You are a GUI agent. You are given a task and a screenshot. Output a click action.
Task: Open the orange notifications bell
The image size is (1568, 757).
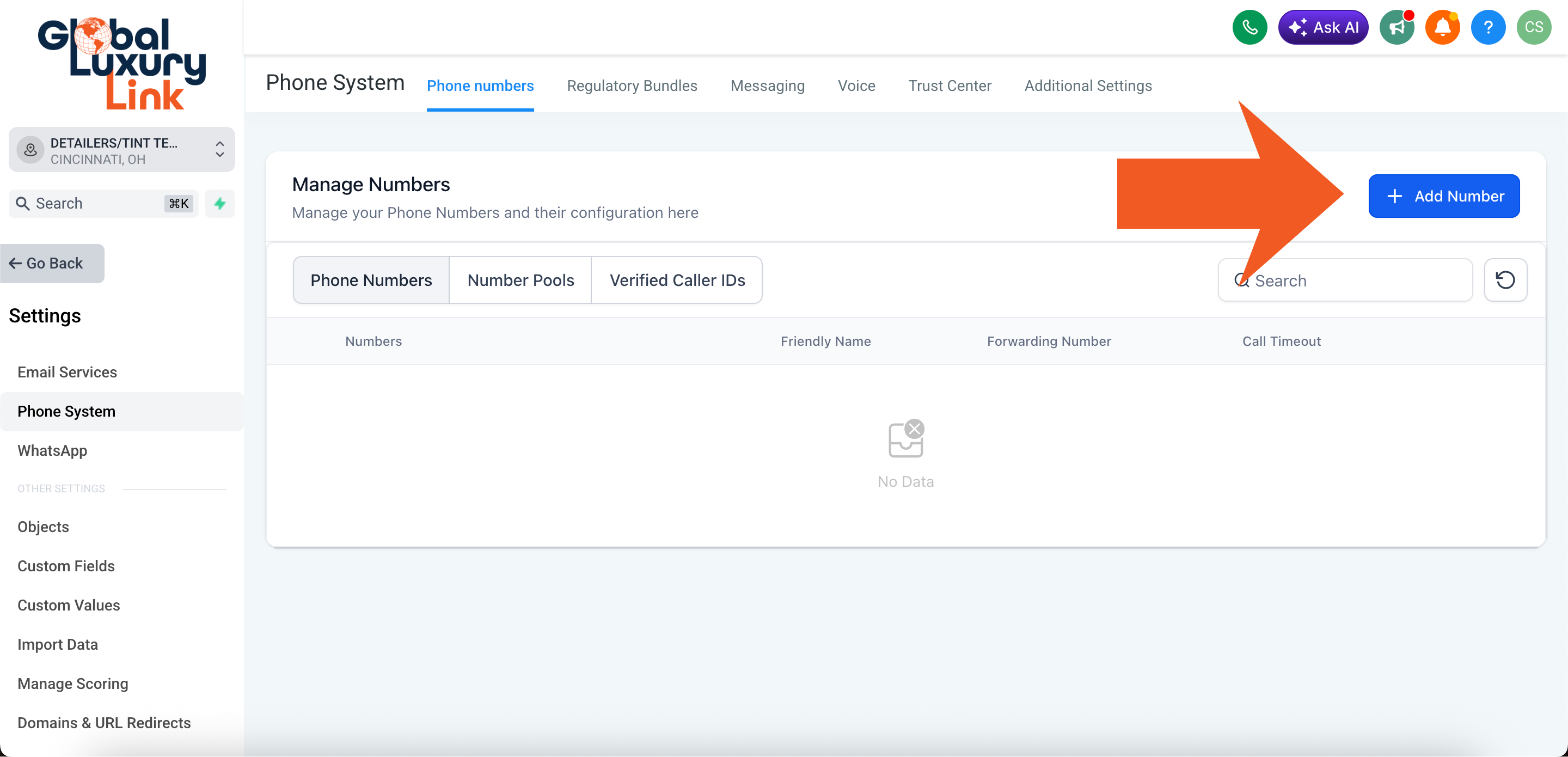[1442, 27]
